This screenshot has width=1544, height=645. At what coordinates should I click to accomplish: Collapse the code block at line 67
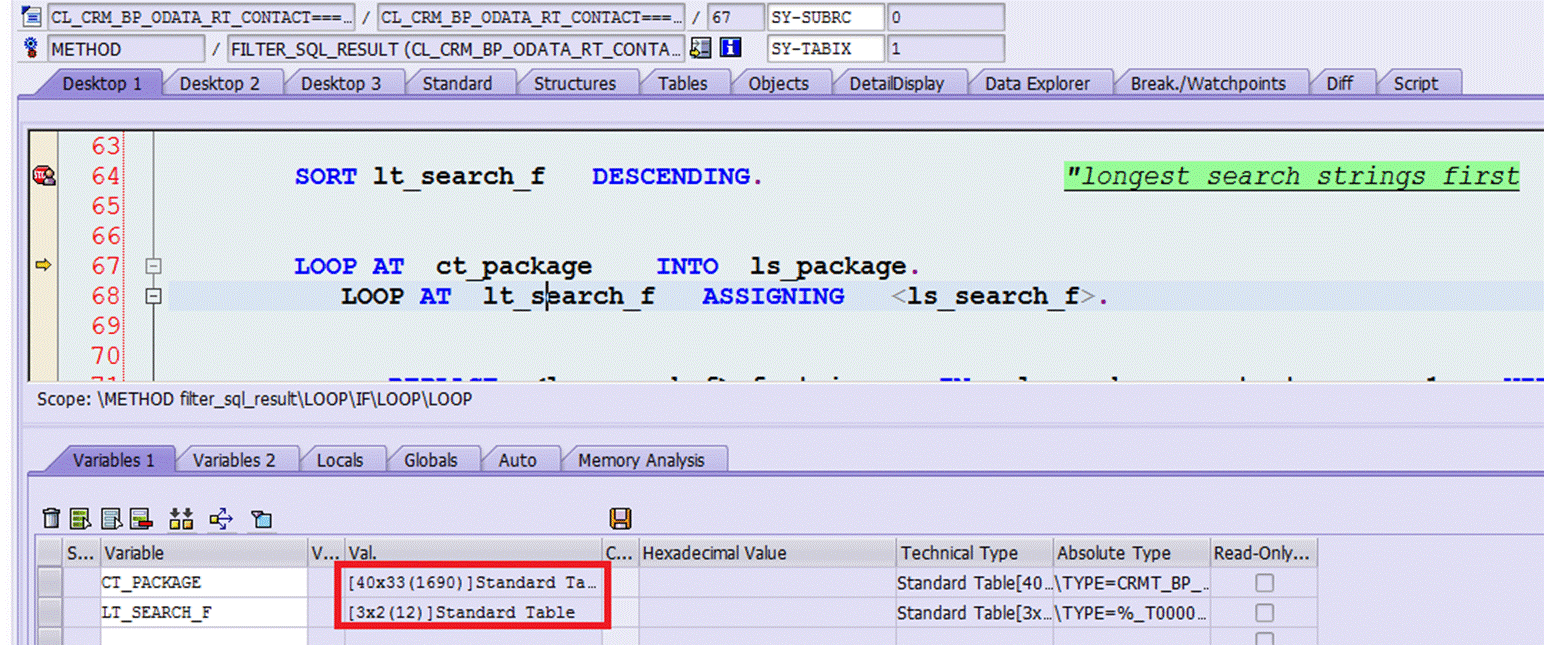coord(153,266)
